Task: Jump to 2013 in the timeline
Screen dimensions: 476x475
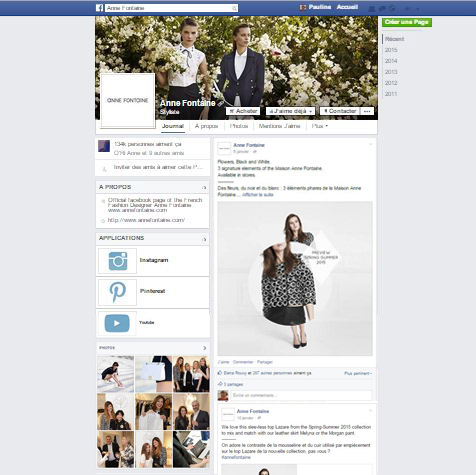Action: 391,72
